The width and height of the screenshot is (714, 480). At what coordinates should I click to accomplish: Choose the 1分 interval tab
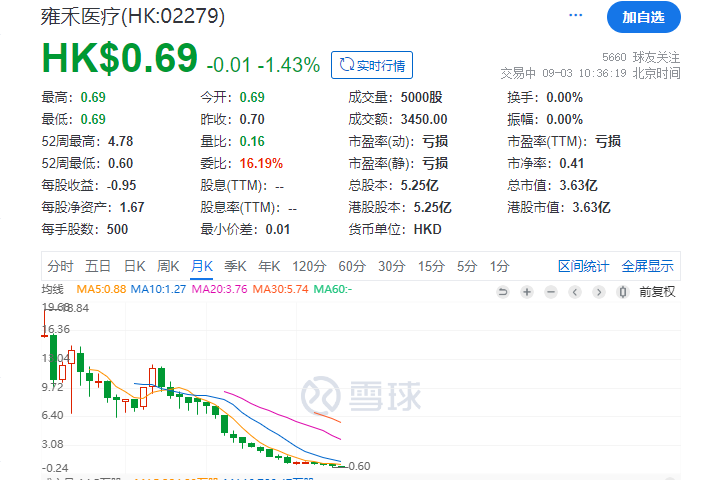click(x=500, y=266)
